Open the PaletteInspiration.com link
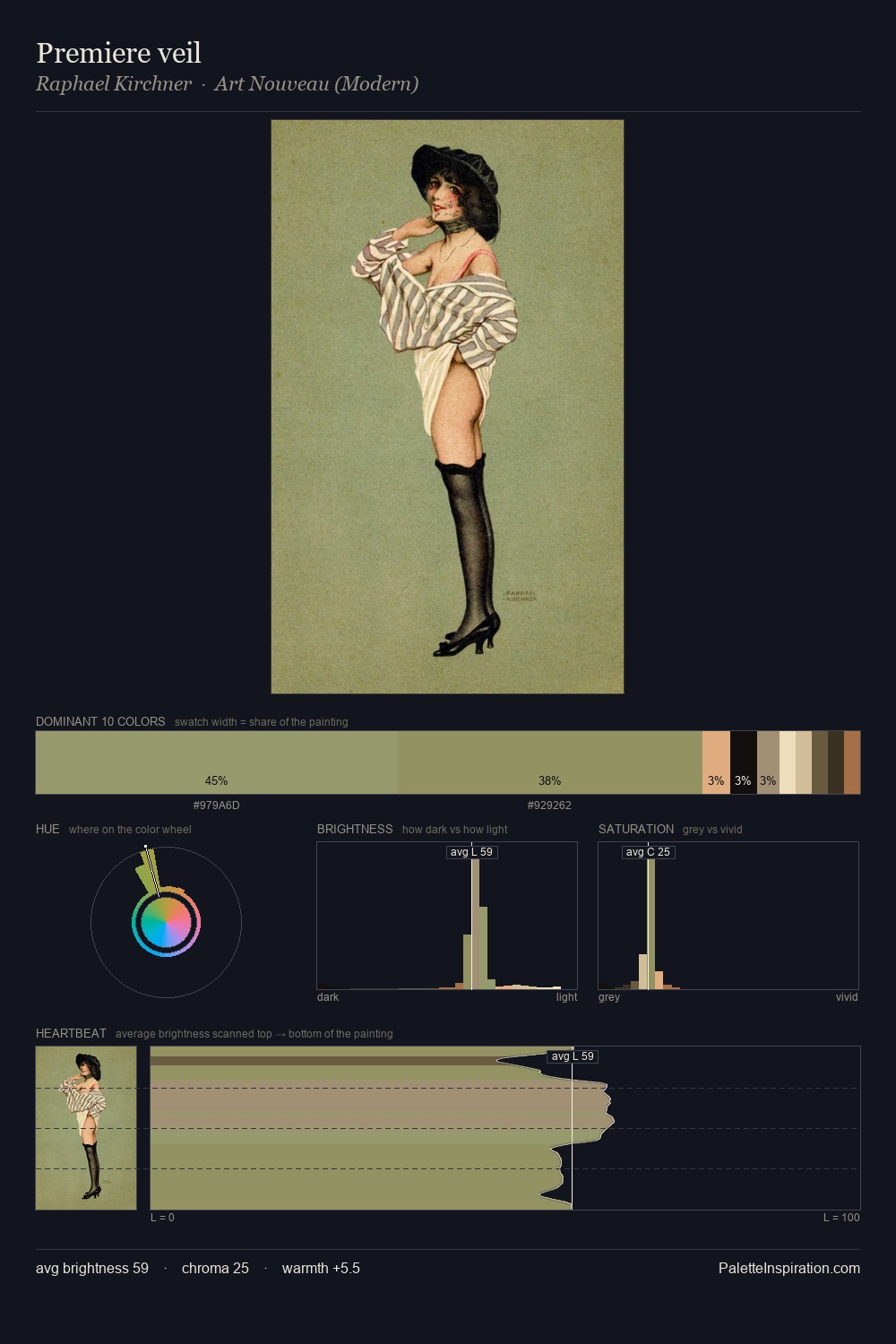The image size is (896, 1344). pyautogui.click(x=789, y=1269)
